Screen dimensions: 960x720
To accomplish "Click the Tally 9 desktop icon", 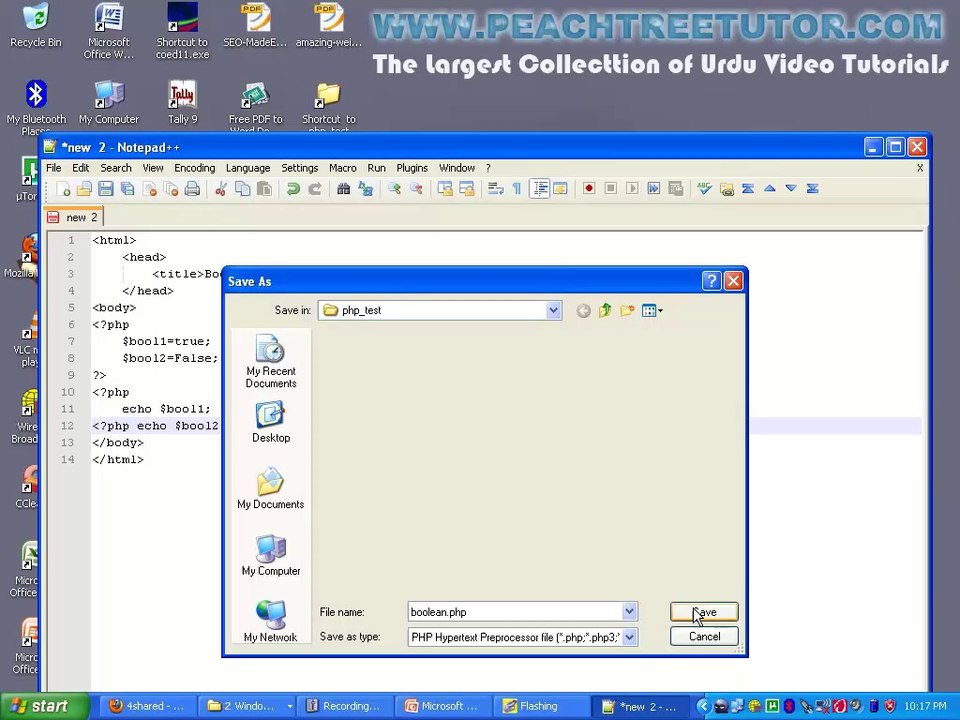I will [x=182, y=103].
